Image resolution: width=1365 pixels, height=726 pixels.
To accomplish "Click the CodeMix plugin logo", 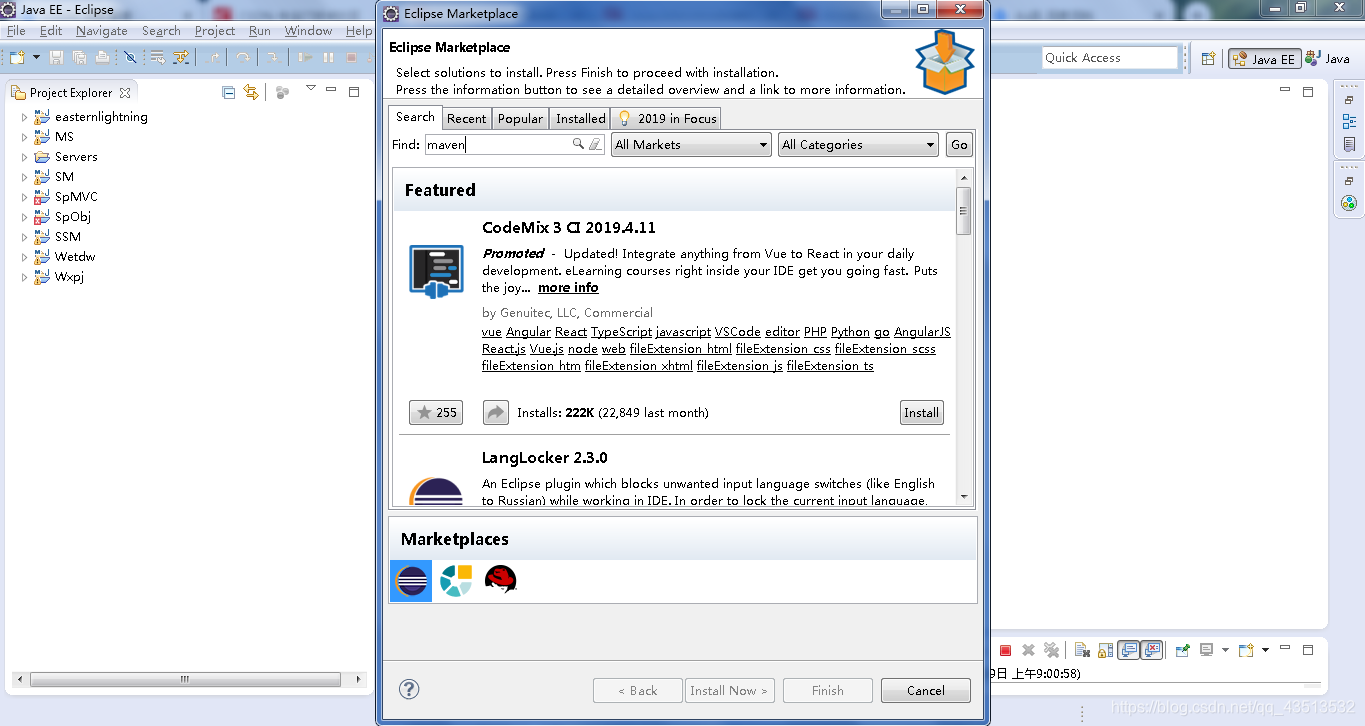I will [436, 271].
